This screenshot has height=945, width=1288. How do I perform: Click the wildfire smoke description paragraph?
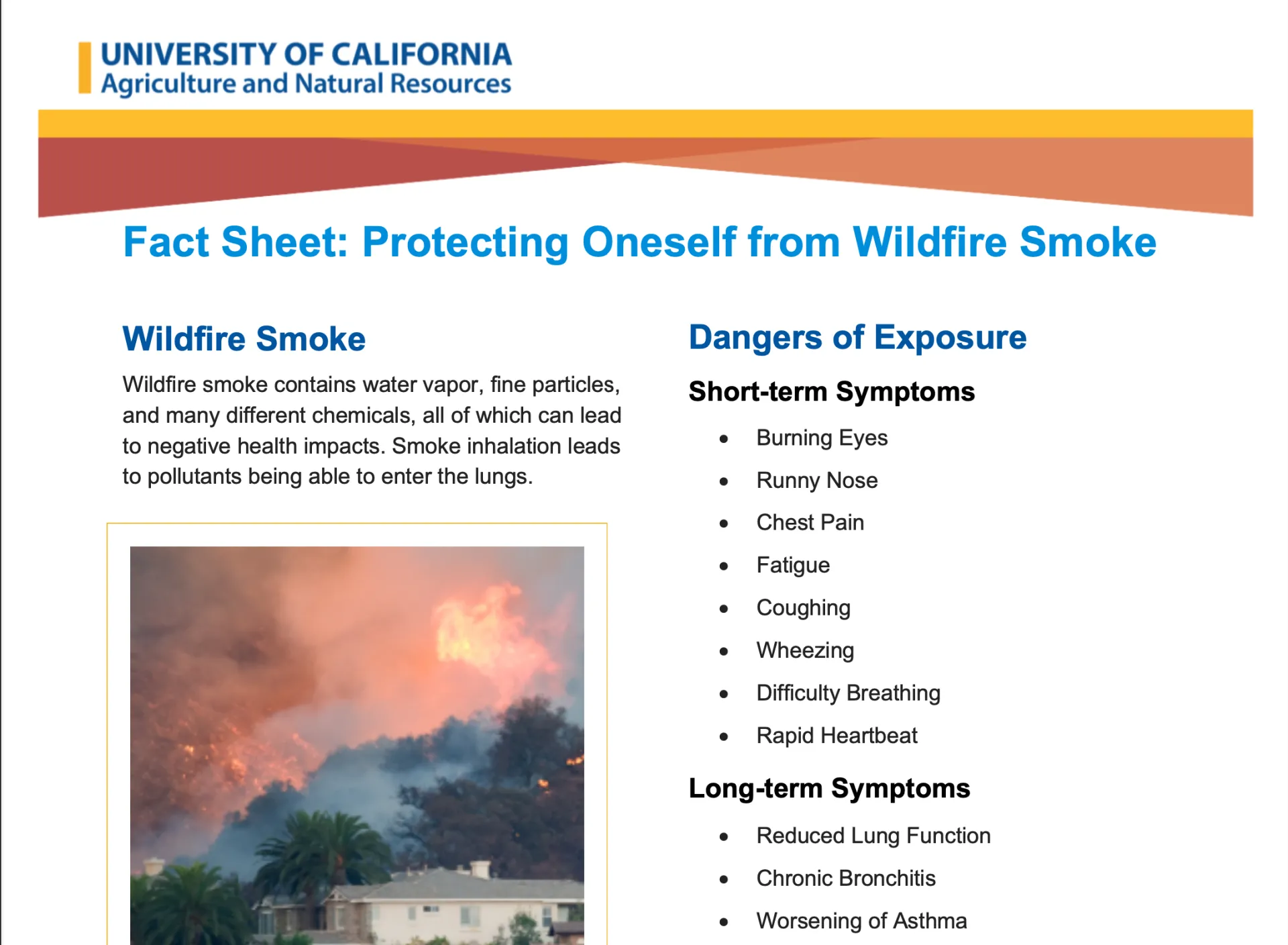[x=372, y=430]
